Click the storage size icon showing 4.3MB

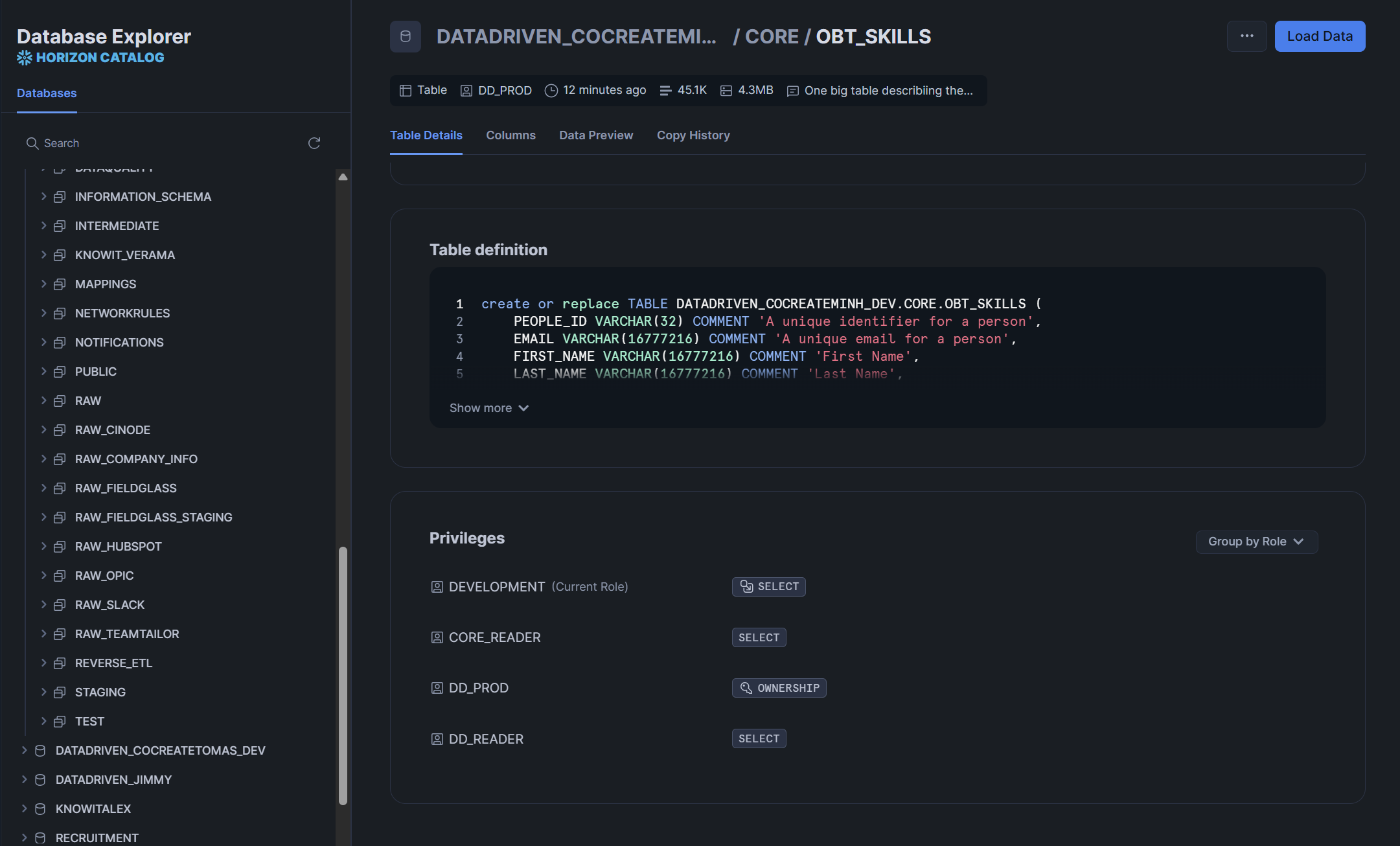726,91
